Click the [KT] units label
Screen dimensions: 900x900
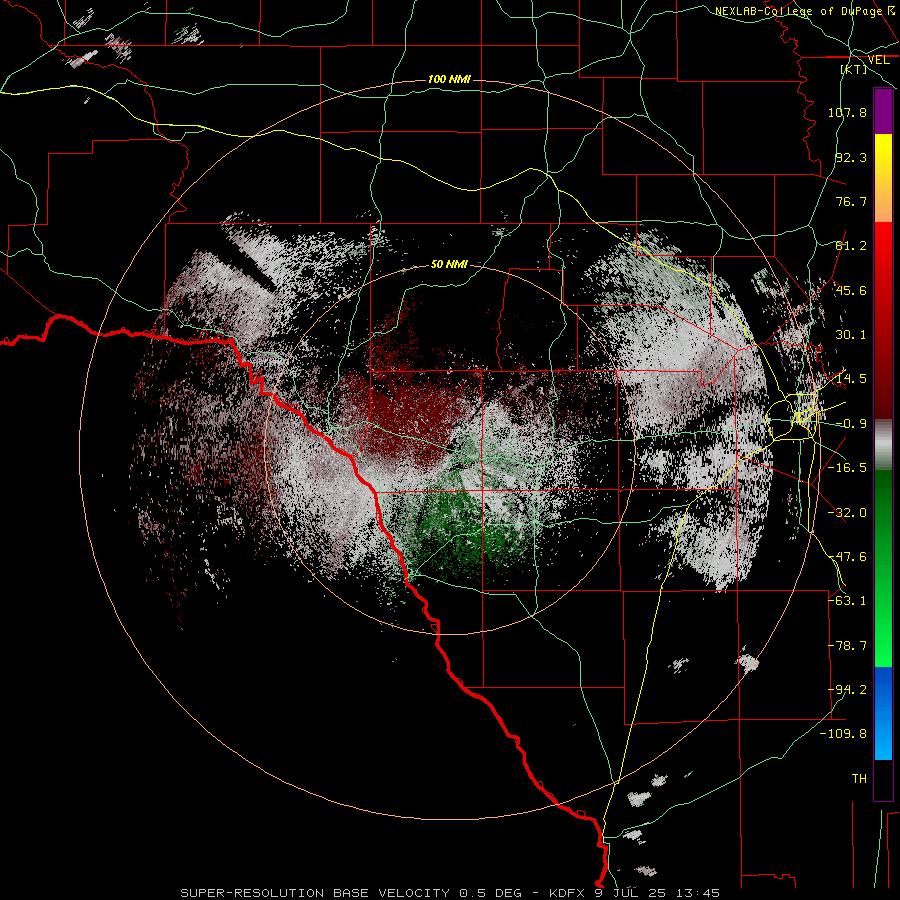(853, 69)
